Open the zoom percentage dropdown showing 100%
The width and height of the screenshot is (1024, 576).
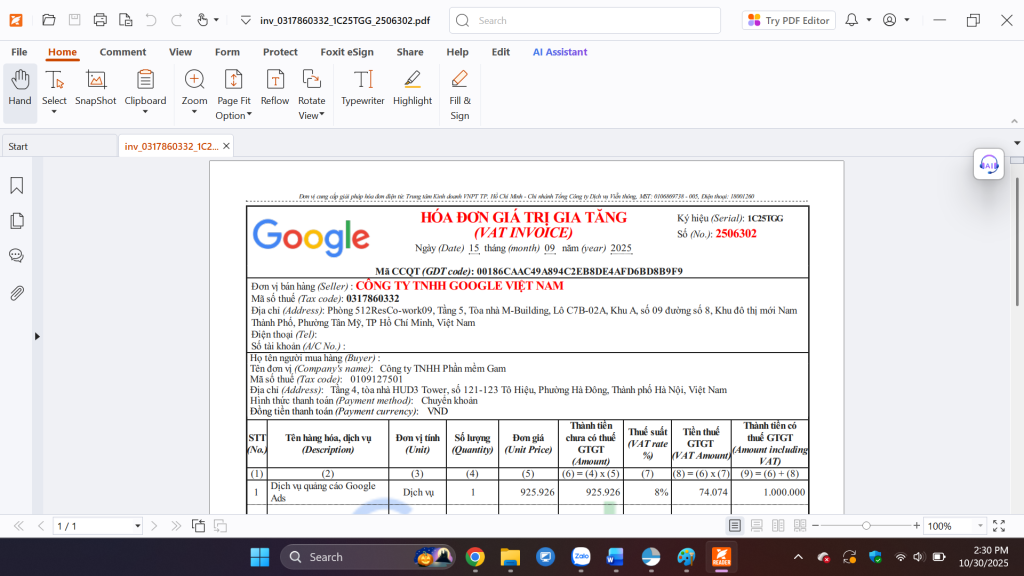click(x=977, y=526)
